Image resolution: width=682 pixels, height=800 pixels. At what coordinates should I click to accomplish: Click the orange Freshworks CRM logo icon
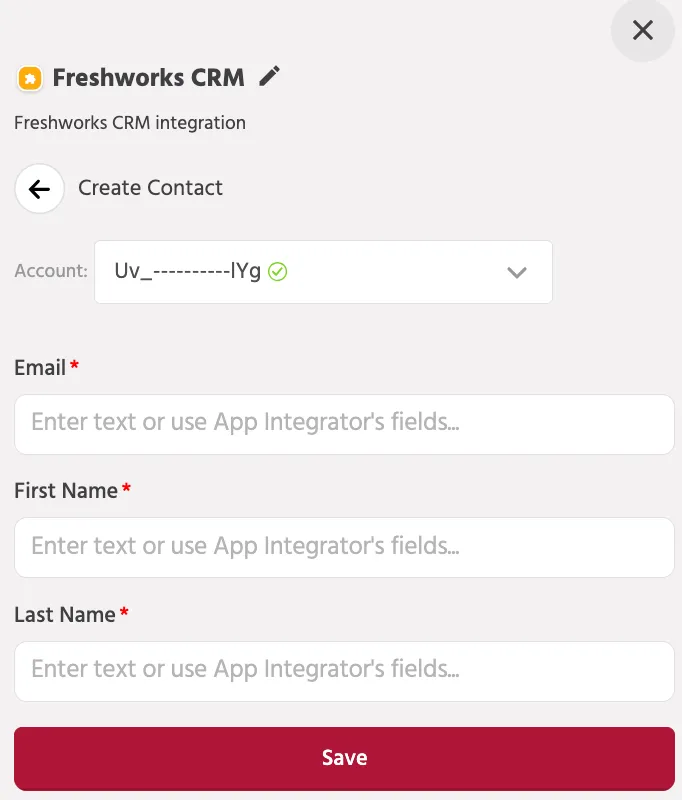click(30, 79)
